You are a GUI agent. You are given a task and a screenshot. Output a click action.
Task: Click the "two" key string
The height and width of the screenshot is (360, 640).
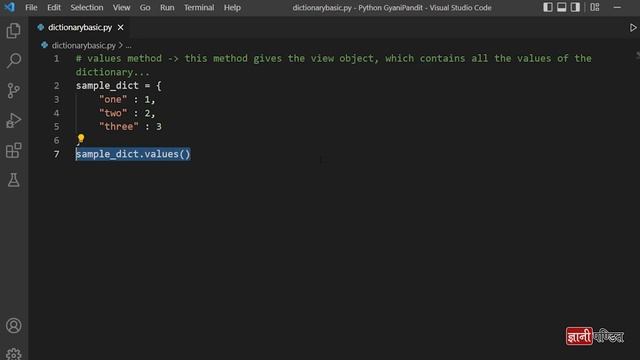(x=113, y=113)
